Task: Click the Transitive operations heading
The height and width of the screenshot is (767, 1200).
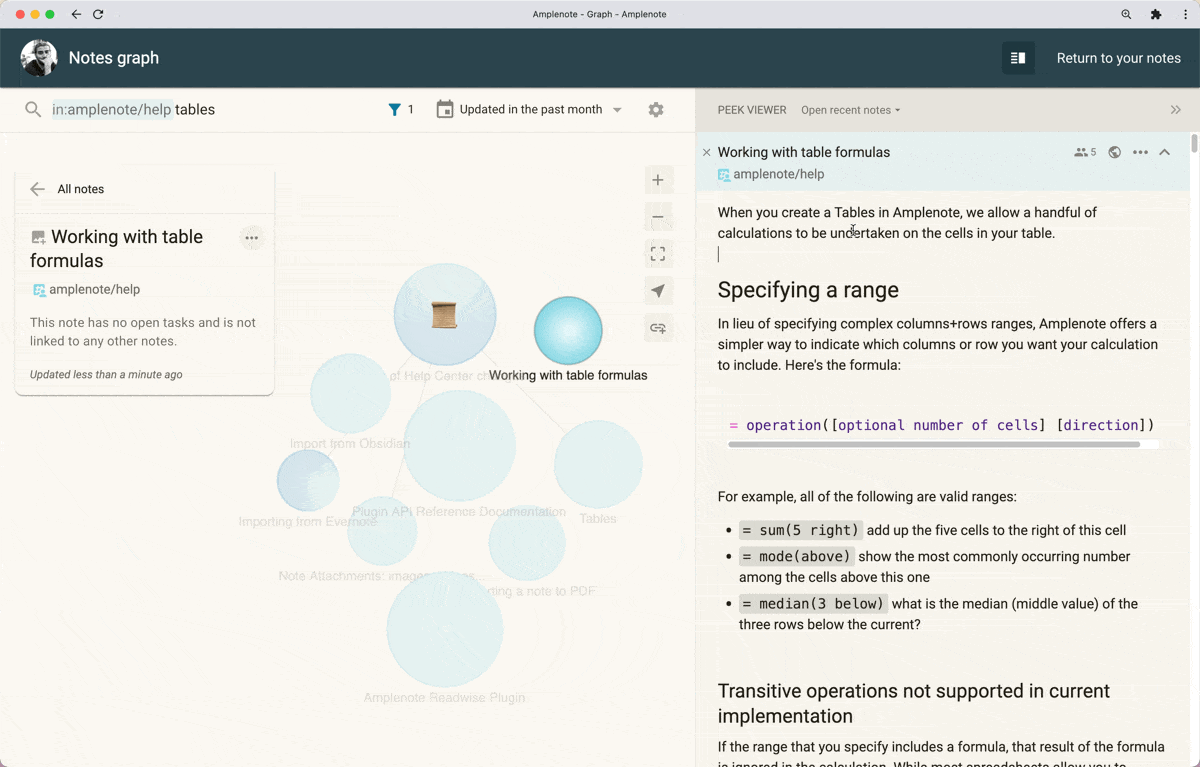Action: click(x=914, y=704)
